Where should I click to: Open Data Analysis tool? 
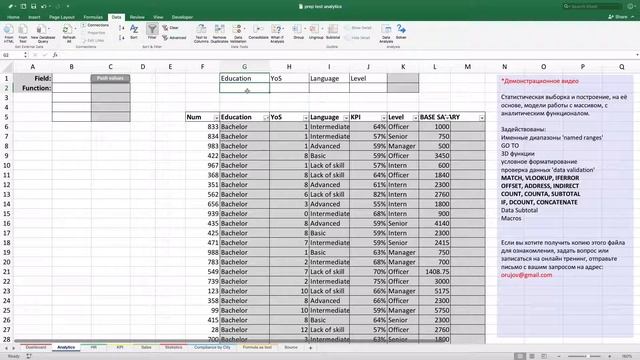[x=386, y=33]
